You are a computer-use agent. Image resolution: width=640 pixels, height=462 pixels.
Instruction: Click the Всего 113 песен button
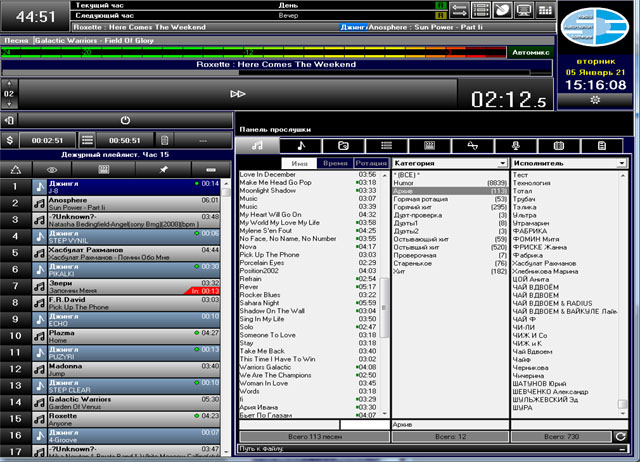(x=314, y=437)
